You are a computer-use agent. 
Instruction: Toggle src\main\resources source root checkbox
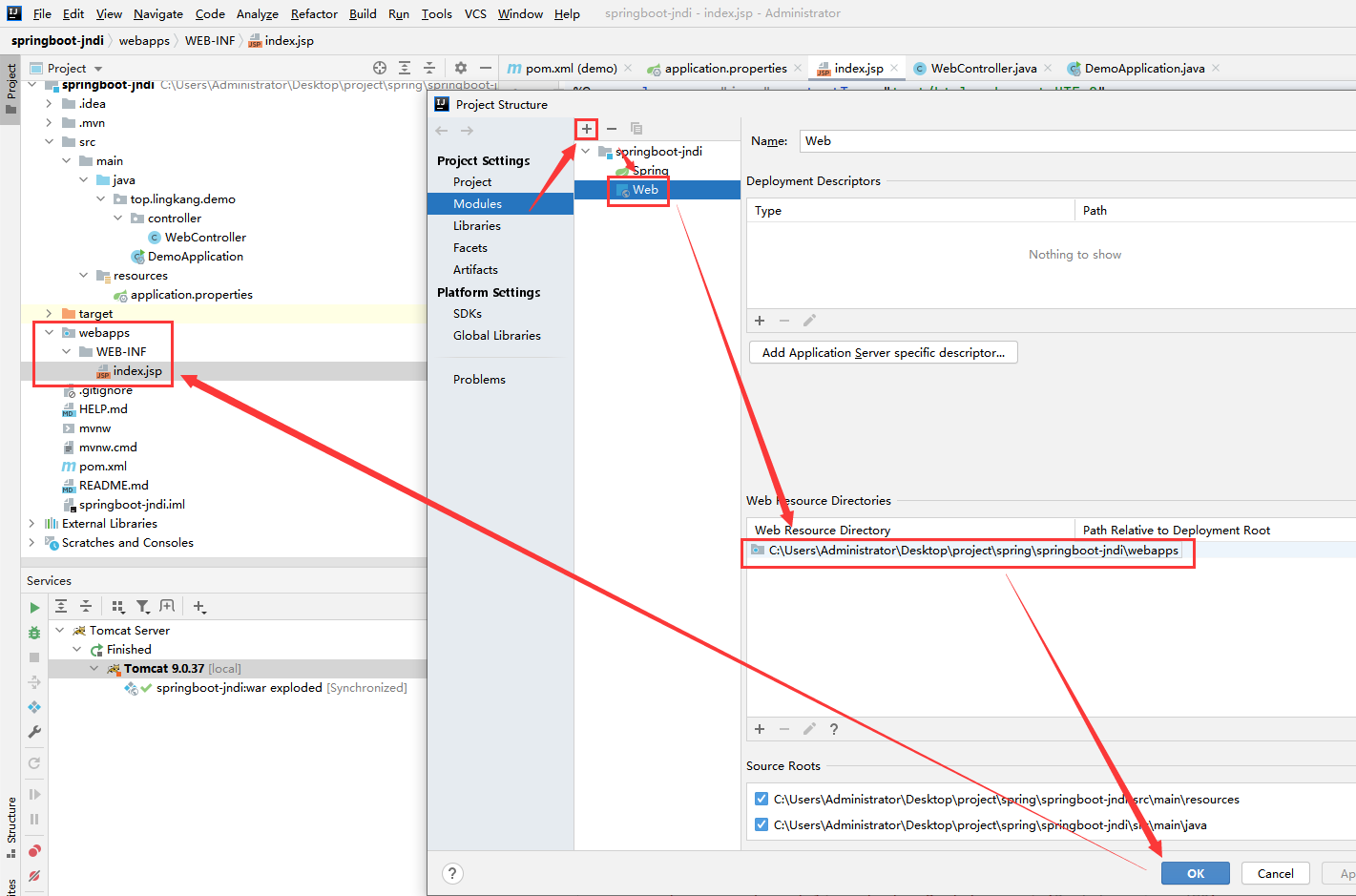tap(761, 800)
